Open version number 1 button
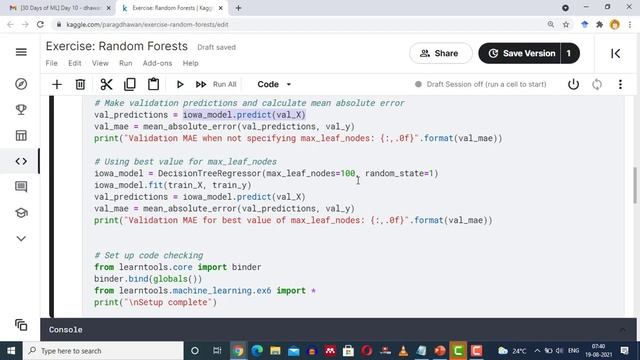This screenshot has height=360, width=640. [570, 53]
